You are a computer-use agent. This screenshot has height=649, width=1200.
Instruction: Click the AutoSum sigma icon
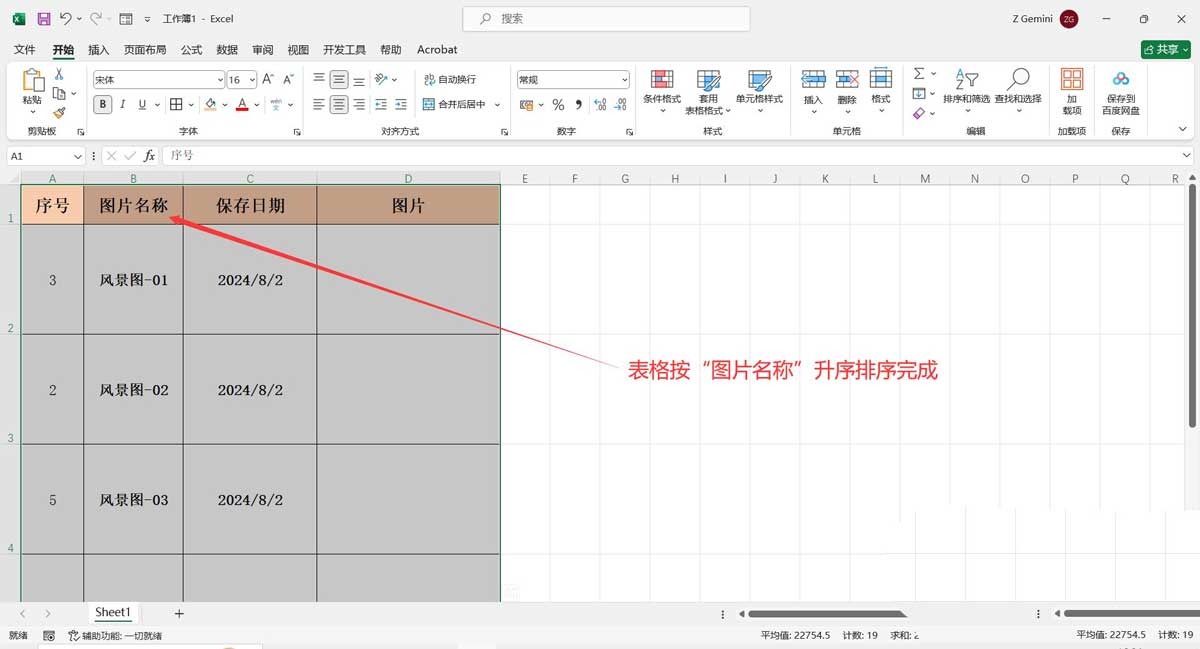click(919, 74)
